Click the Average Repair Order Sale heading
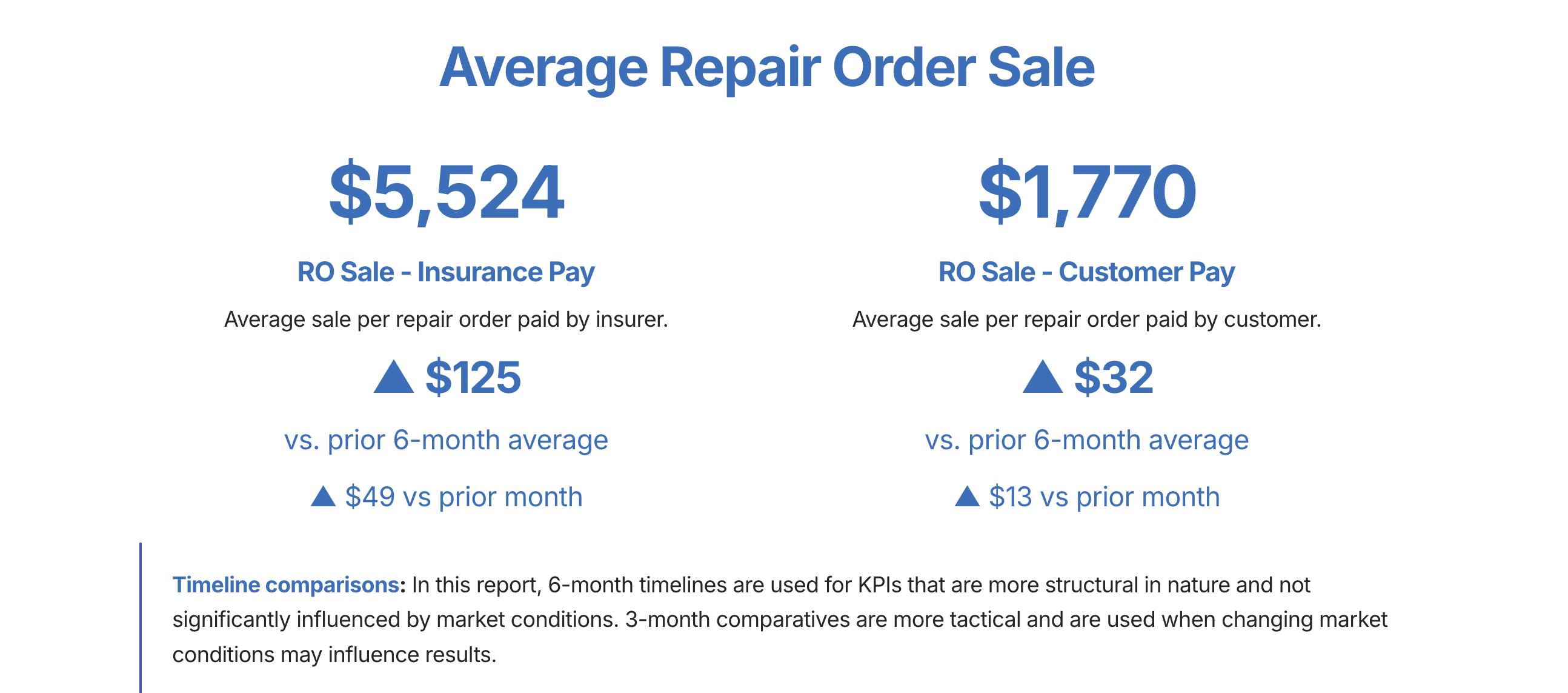Viewport: 1568px width, 693px height. [766, 67]
